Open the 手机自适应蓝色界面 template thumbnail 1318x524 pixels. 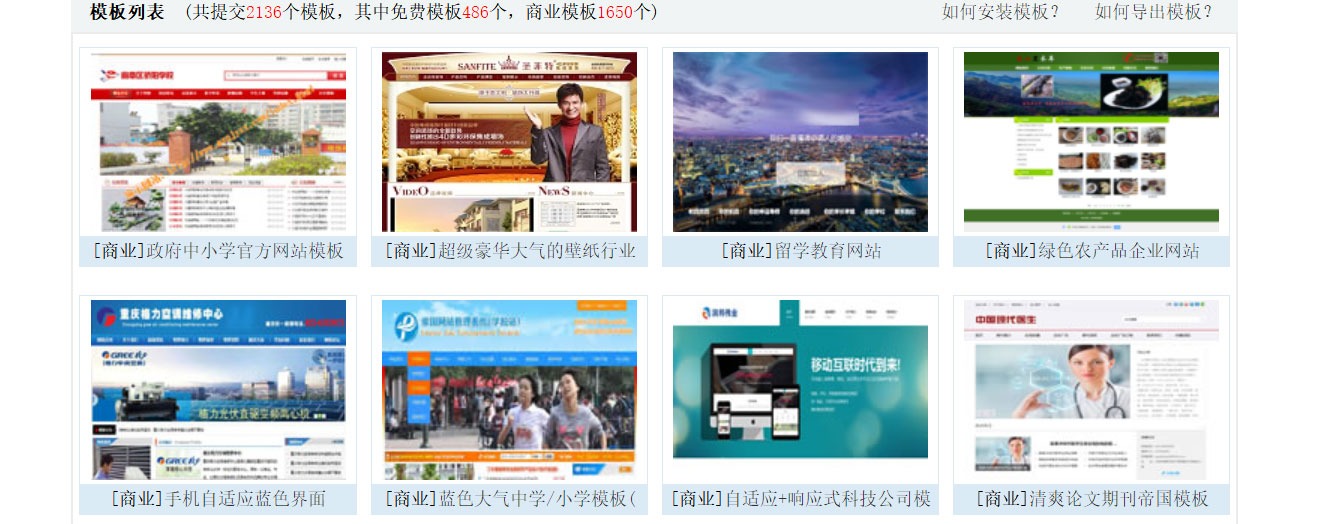[218, 390]
